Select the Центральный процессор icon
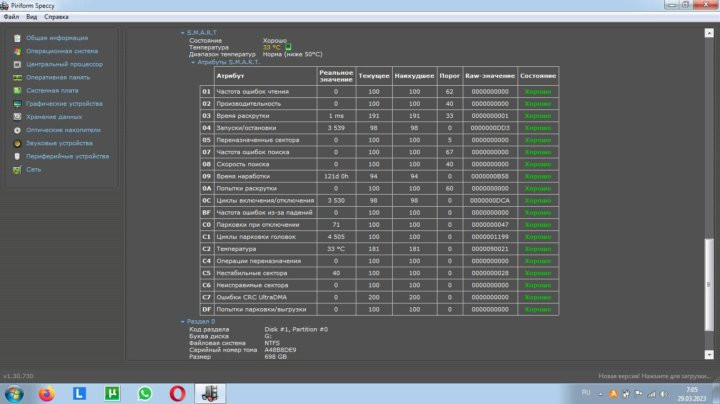Screen dimensions: 720x404 [17, 65]
